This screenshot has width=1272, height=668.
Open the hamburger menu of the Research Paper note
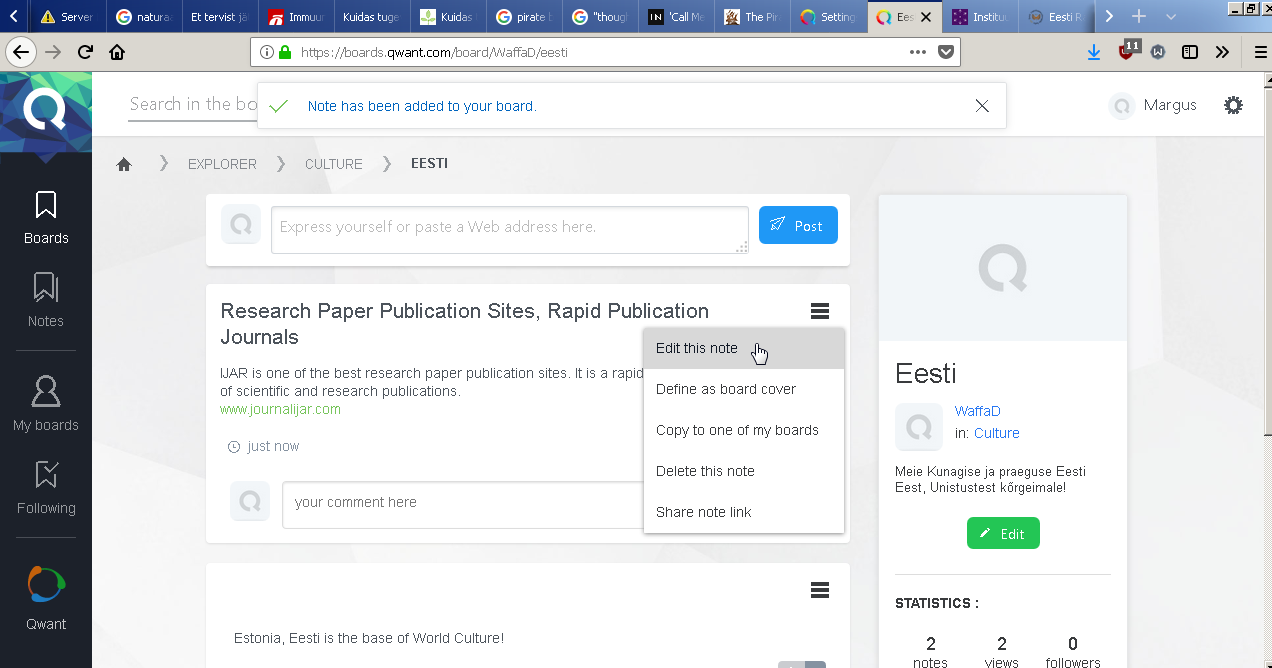820,311
